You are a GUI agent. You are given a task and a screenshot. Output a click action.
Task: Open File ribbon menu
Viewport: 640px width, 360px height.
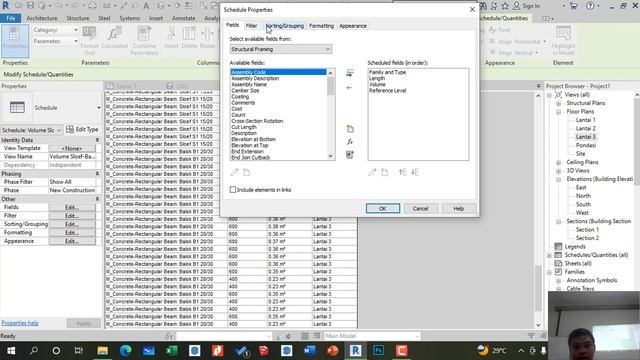point(11,18)
